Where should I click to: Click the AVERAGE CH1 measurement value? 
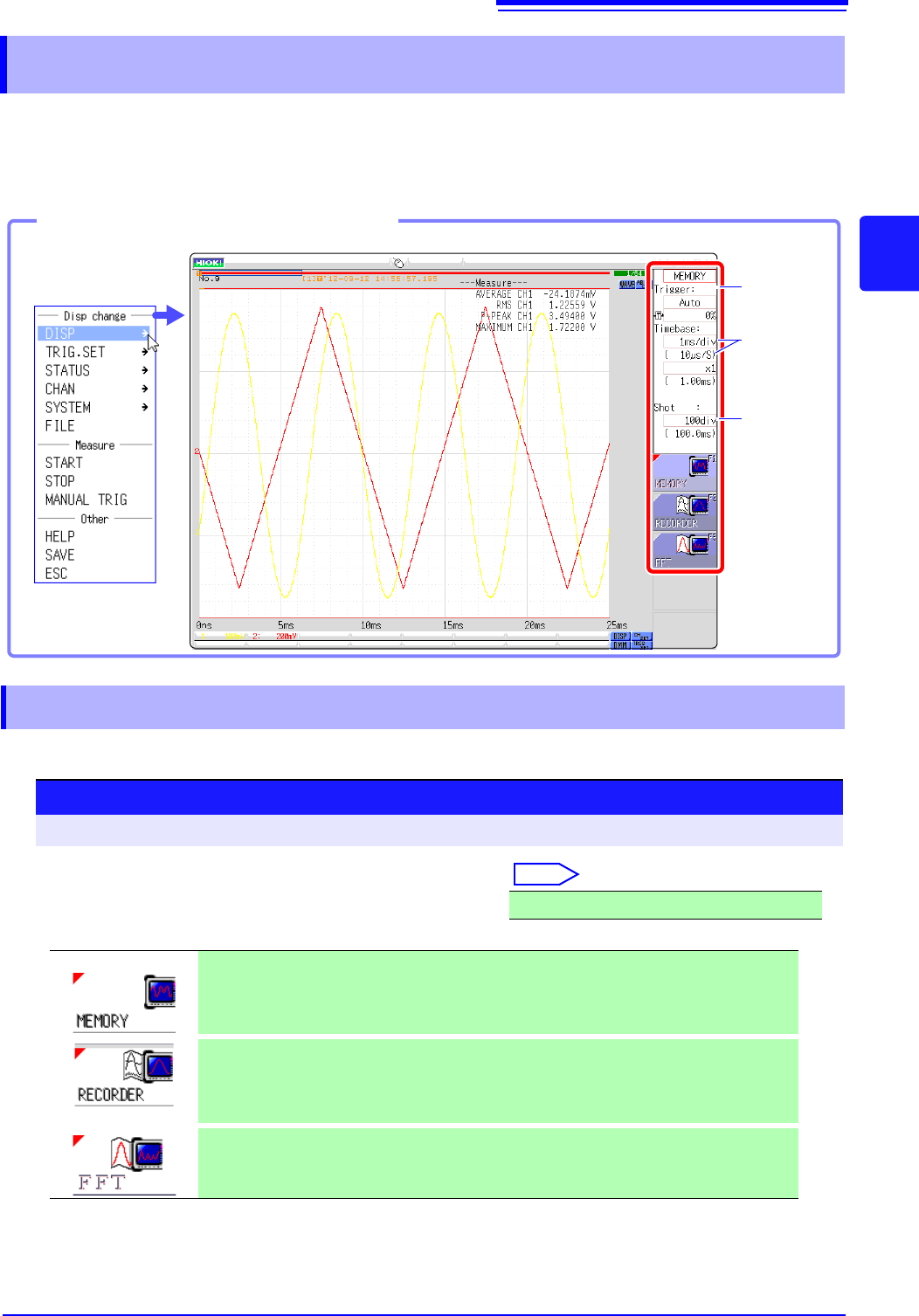tap(570, 294)
